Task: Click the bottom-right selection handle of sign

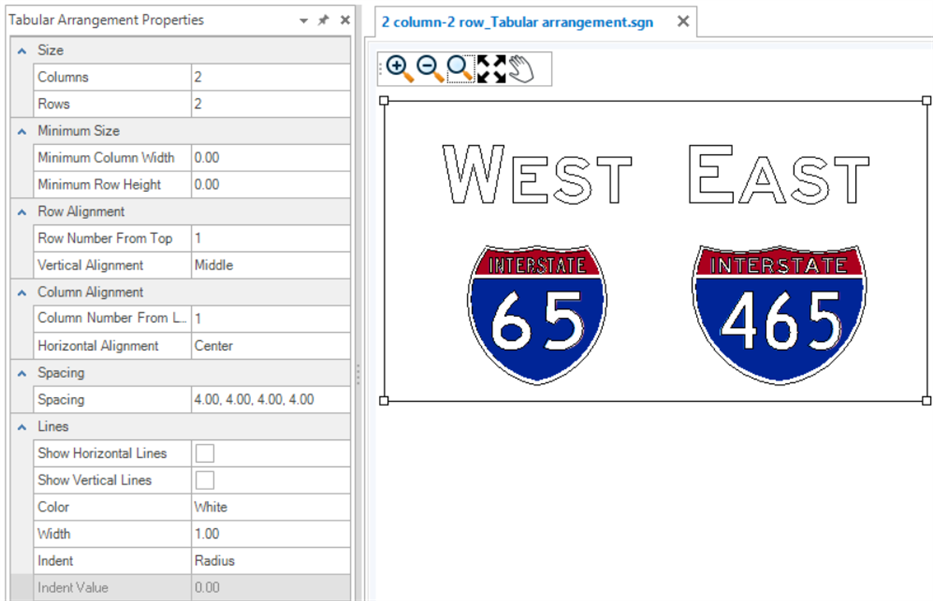Action: pos(926,401)
